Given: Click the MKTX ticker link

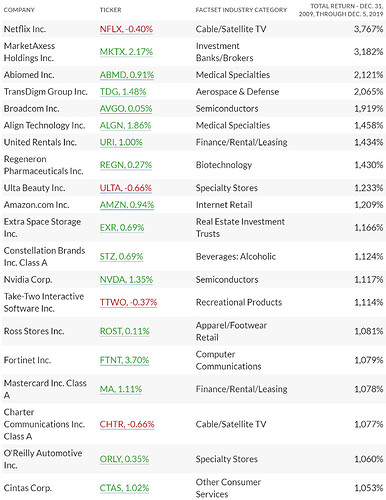Looking at the screenshot, I should [126, 52].
